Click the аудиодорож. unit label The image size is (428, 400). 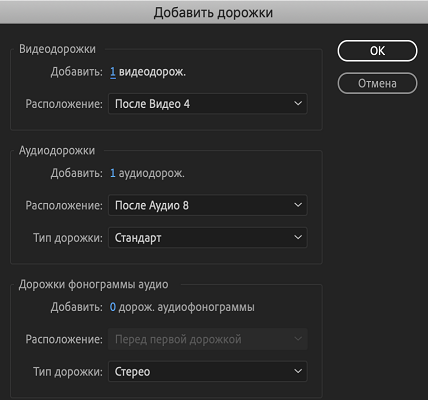coord(152,173)
